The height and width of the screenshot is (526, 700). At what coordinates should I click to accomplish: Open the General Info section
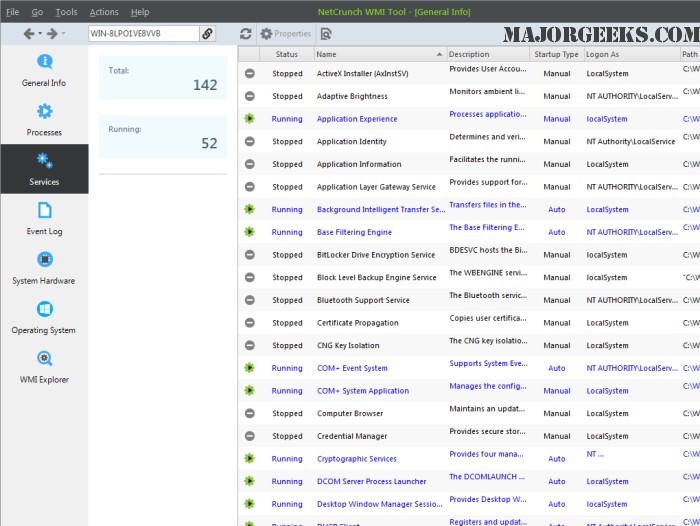point(44,70)
